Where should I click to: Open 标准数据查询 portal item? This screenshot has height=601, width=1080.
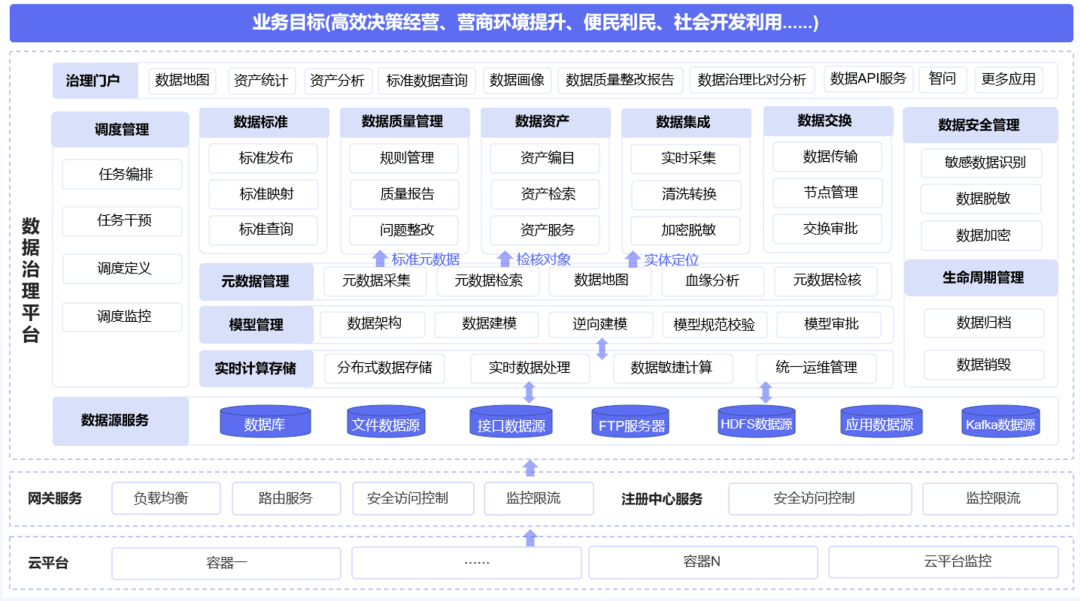(x=427, y=81)
